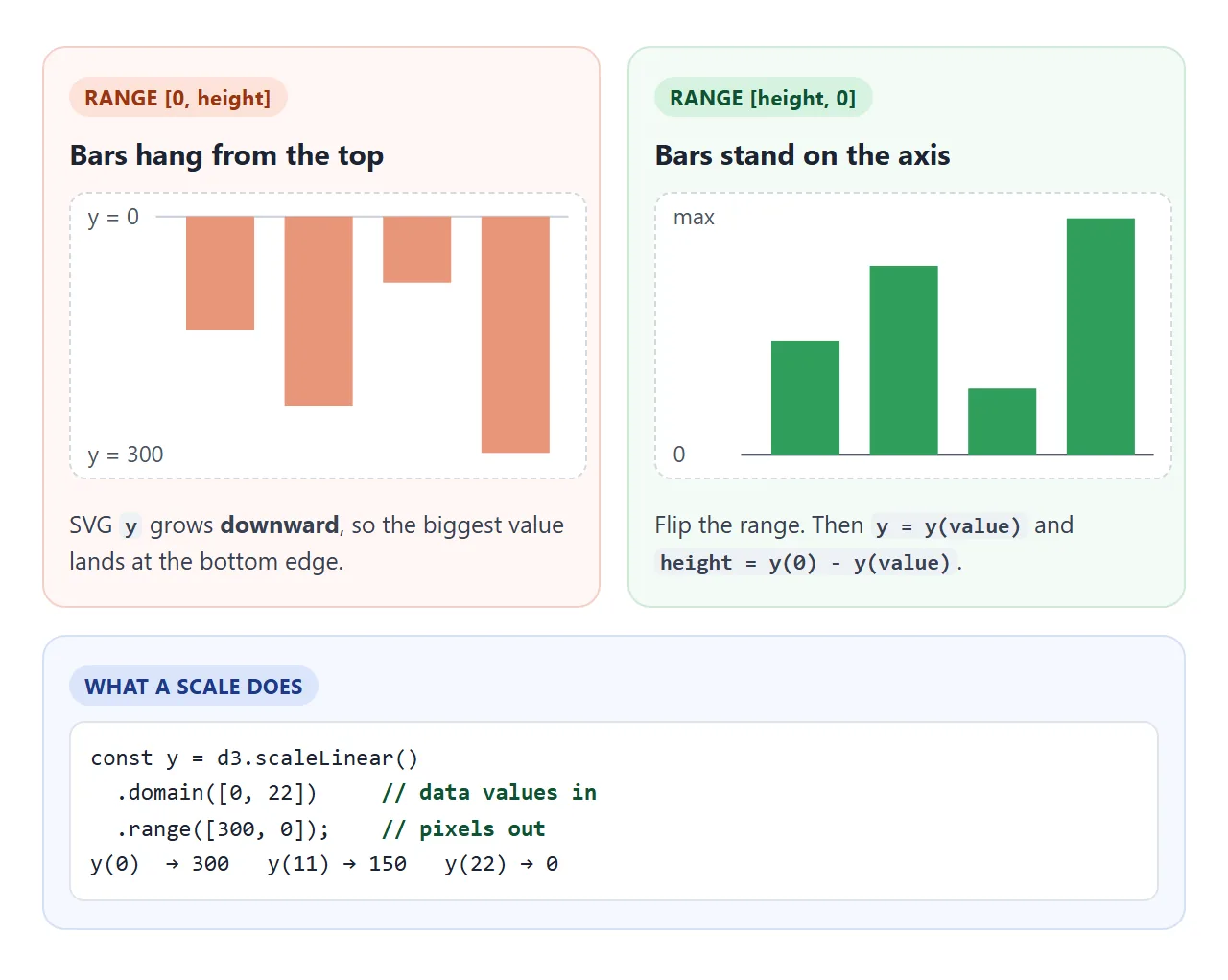
Task: Click the bold word "downward"
Action: [x=279, y=525]
